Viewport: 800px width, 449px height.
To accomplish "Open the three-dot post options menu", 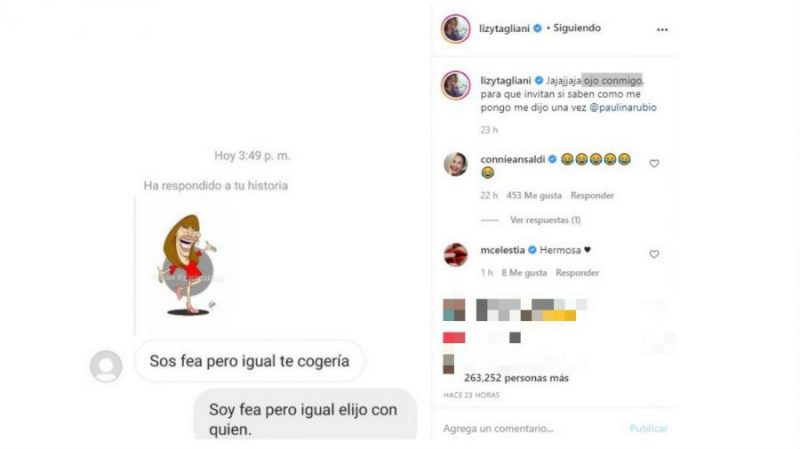I will point(662,30).
